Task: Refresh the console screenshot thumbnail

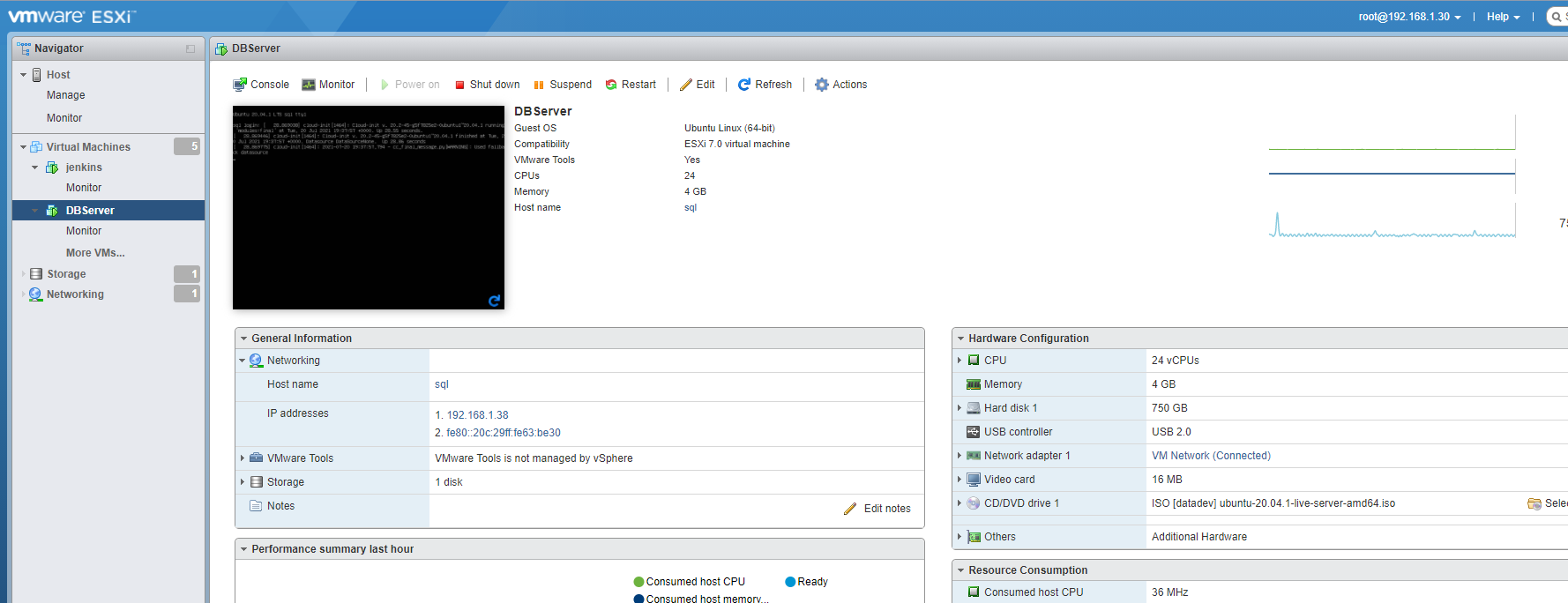Action: pyautogui.click(x=494, y=301)
